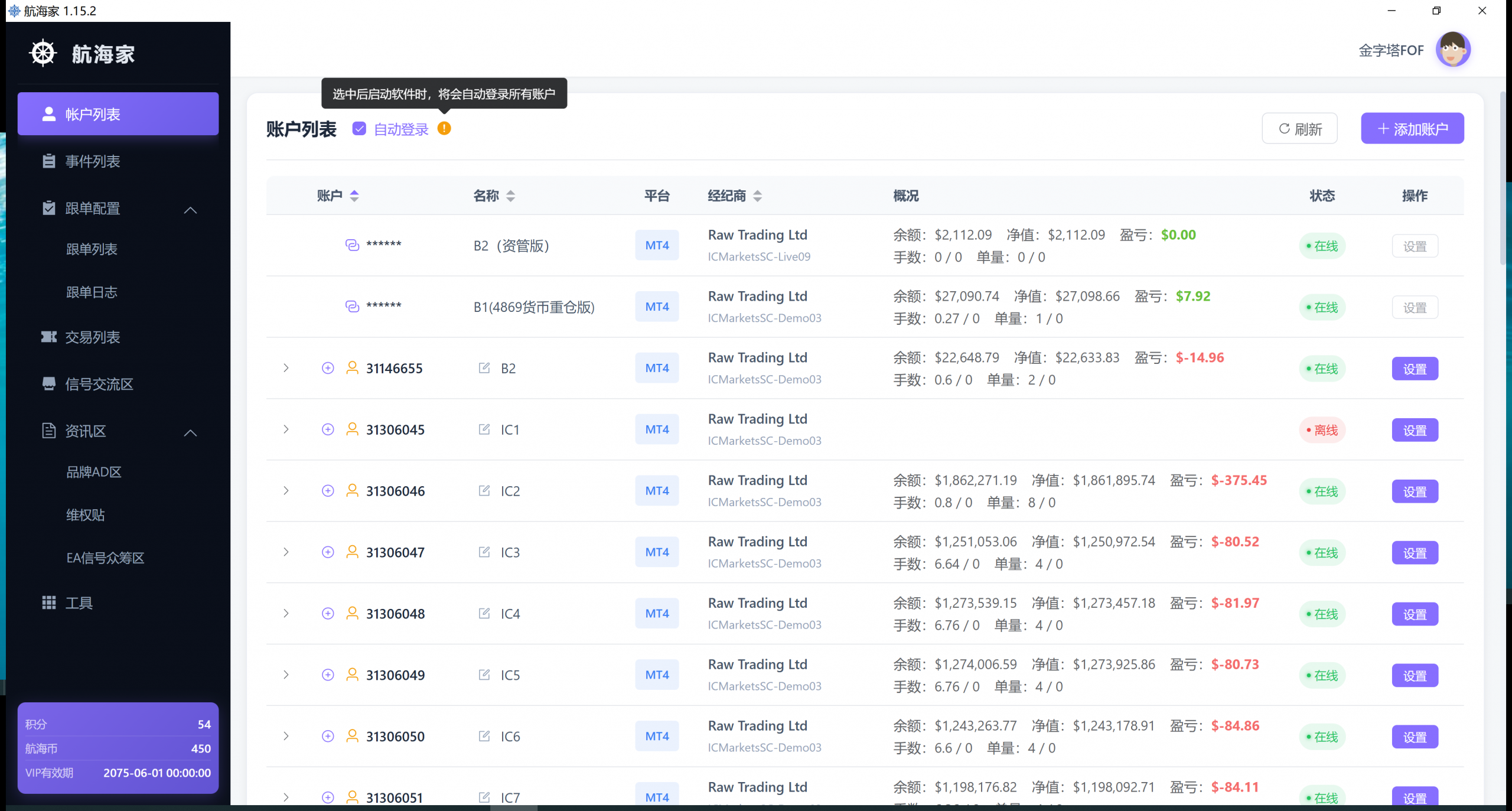This screenshot has width=1512, height=811.
Task: Click the user avatar at top right
Action: pos(1452,50)
